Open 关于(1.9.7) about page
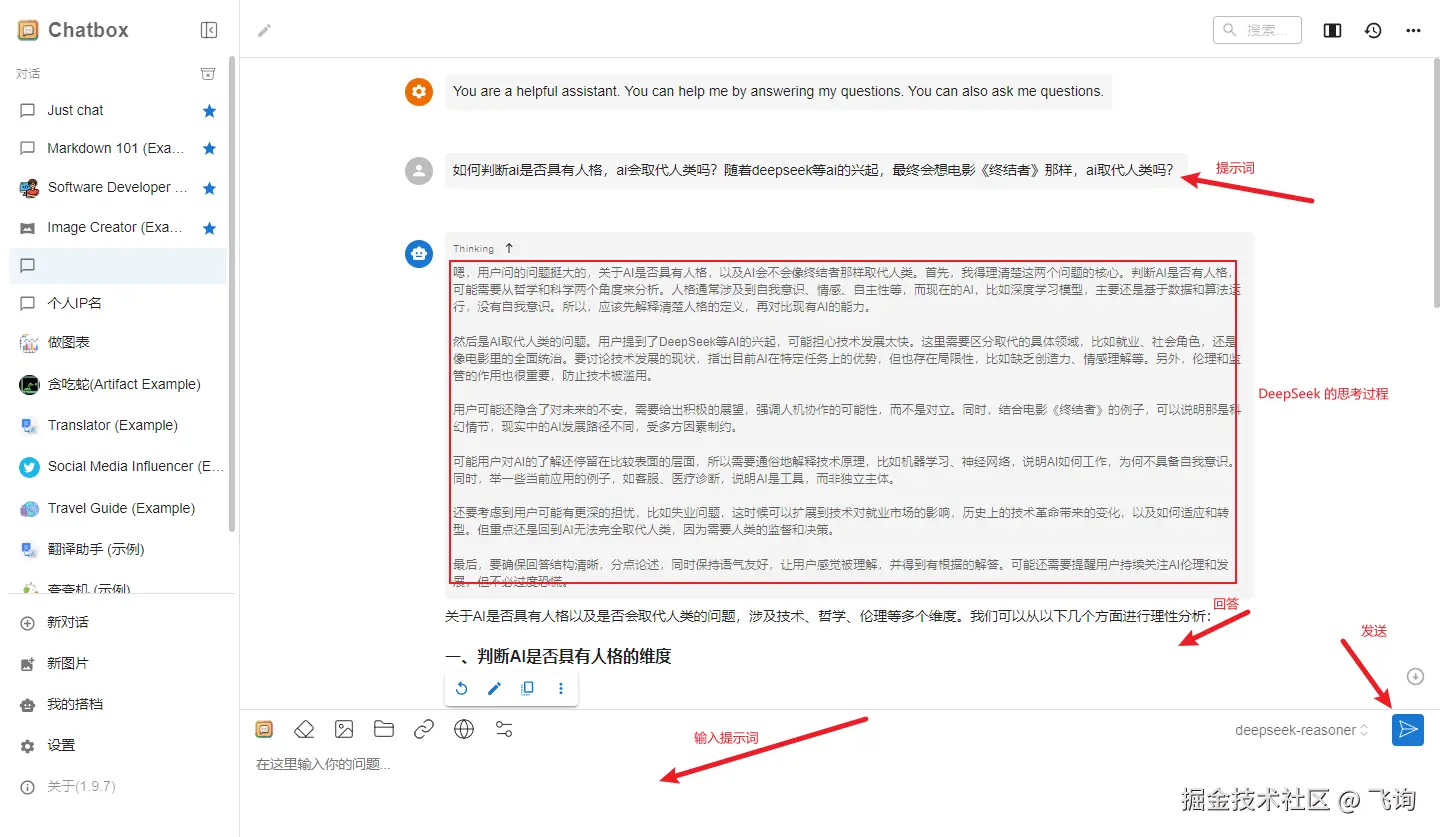Image resolution: width=1440 pixels, height=837 pixels. [x=118, y=786]
